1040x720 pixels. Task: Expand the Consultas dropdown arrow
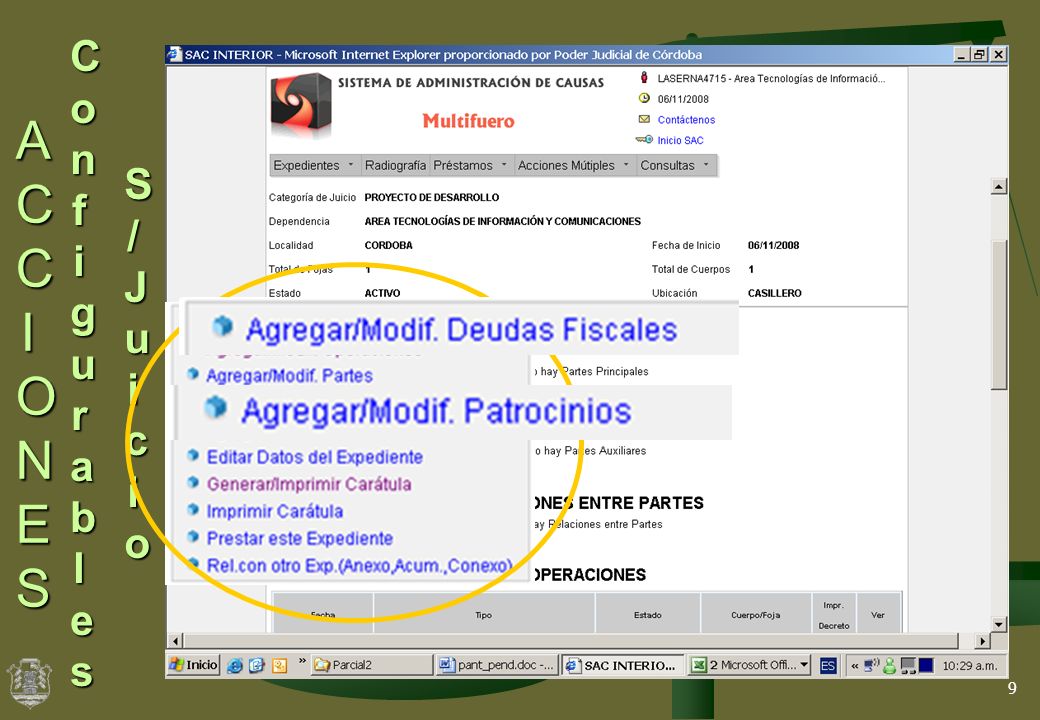(706, 164)
